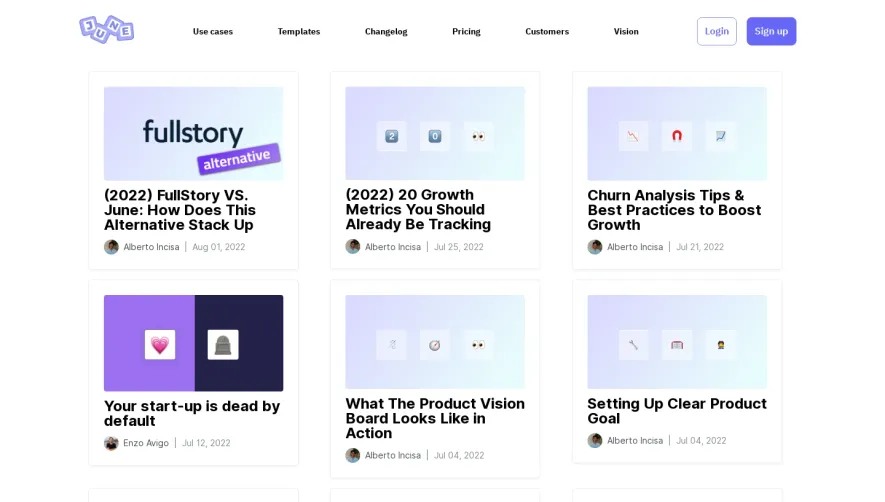Open What The Product Vision Board article
This screenshot has height=502, width=885.
[x=435, y=418]
